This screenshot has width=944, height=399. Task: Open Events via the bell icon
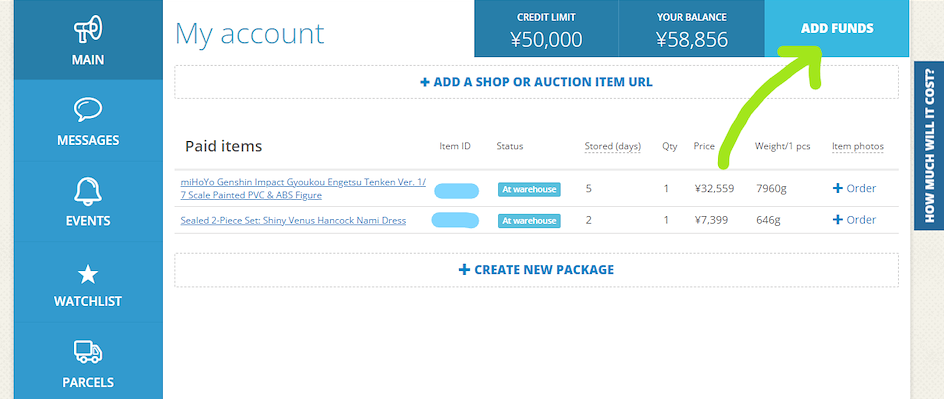coord(88,191)
